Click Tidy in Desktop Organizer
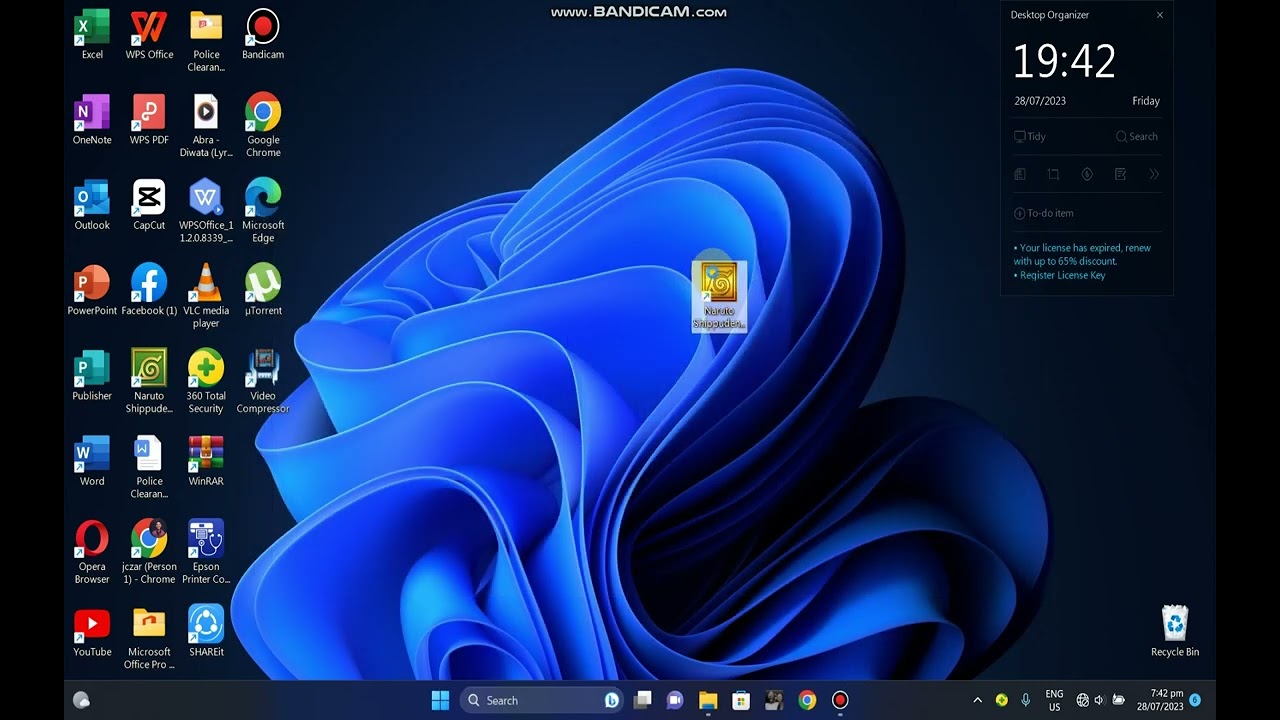 (1030, 137)
